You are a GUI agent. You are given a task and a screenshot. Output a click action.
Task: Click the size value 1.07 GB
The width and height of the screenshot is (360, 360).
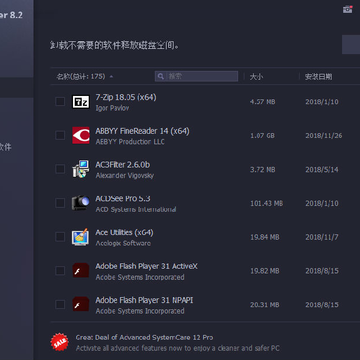(x=262, y=136)
